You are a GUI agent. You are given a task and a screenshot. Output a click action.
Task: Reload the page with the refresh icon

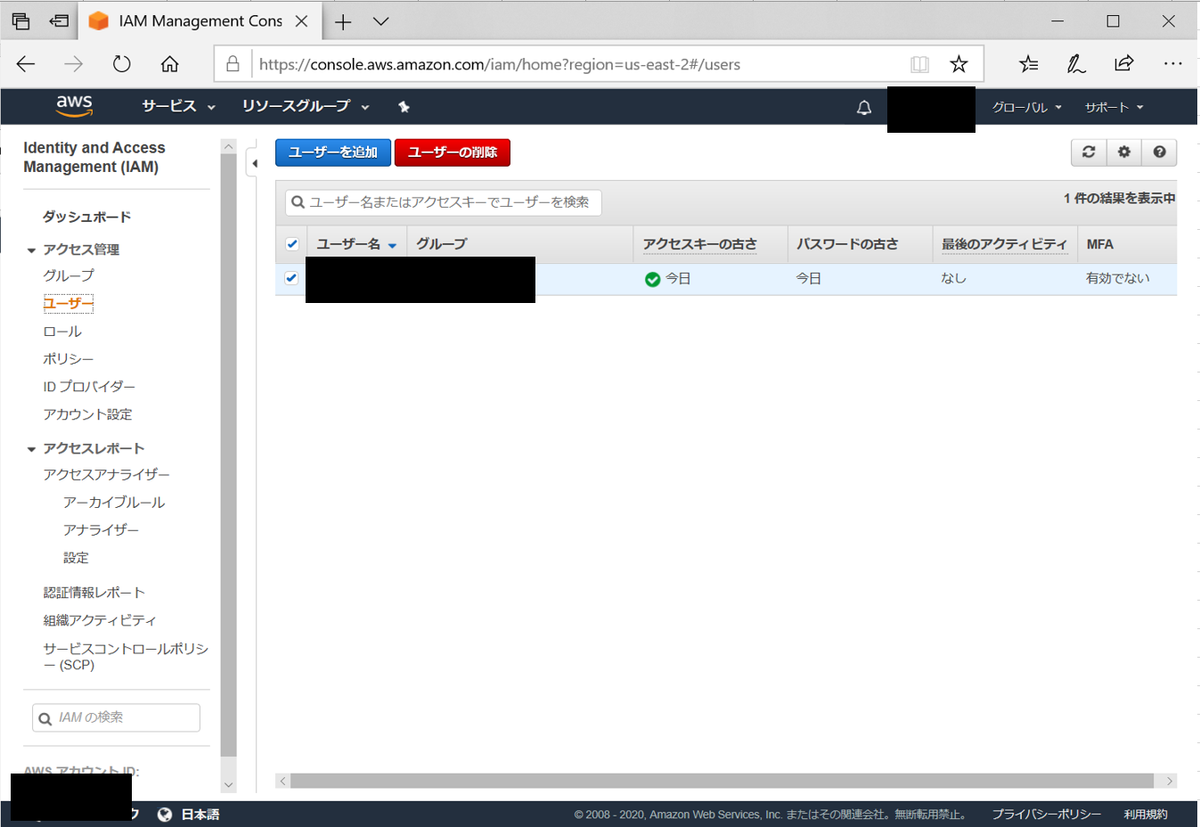(x=122, y=64)
